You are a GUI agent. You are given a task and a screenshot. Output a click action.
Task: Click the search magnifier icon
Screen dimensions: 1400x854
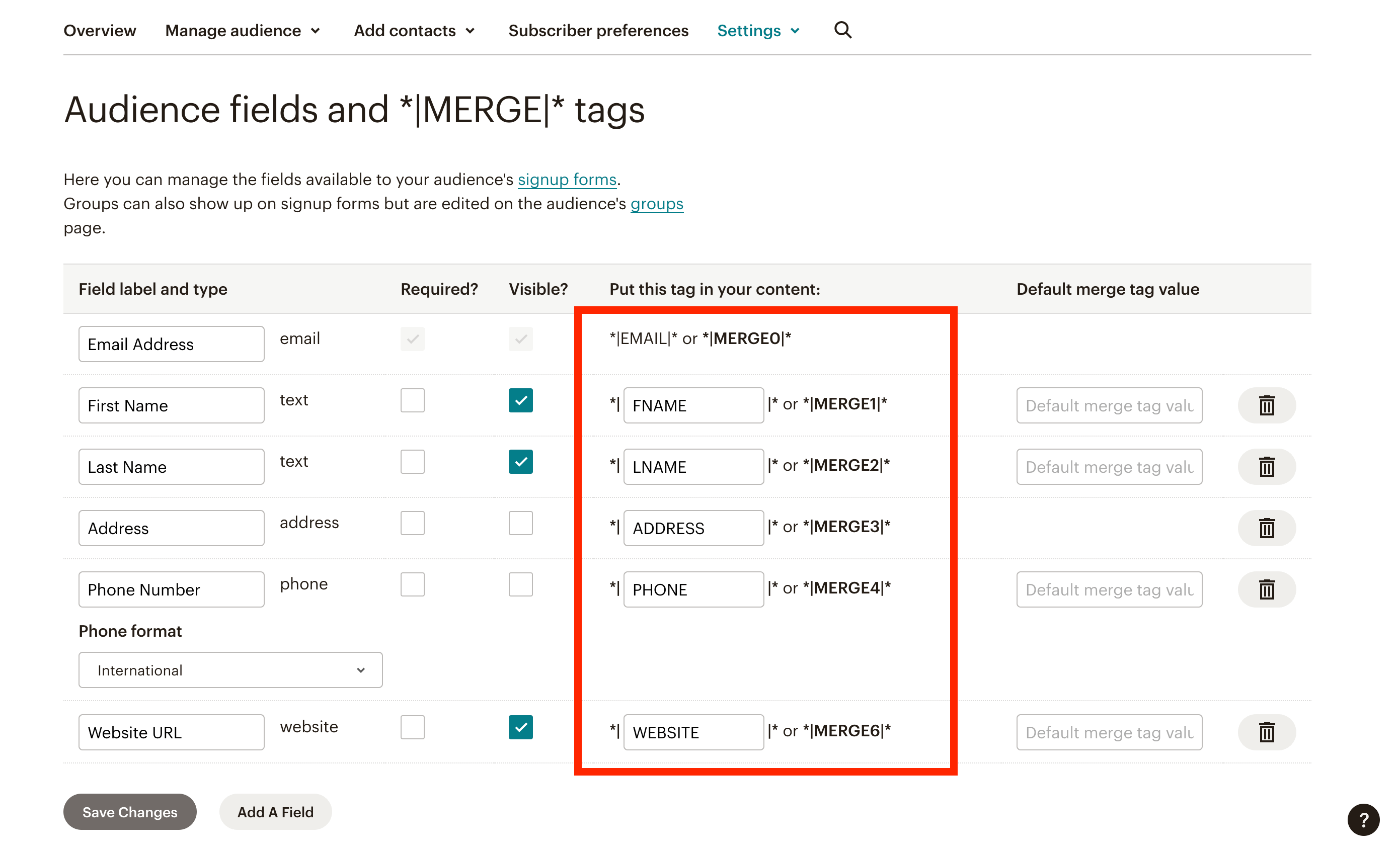[842, 30]
